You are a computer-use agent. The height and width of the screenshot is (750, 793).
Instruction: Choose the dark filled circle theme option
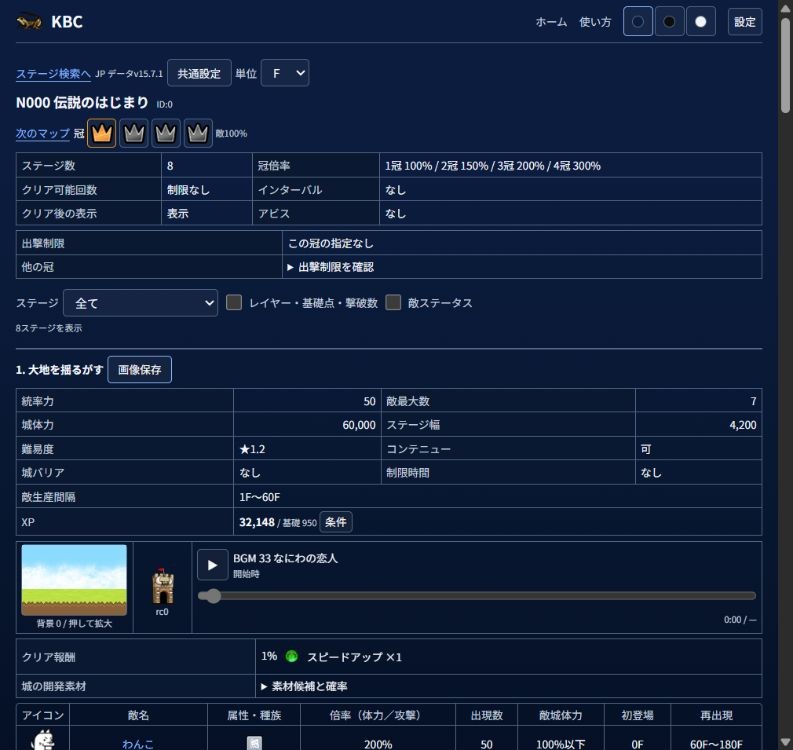point(669,22)
